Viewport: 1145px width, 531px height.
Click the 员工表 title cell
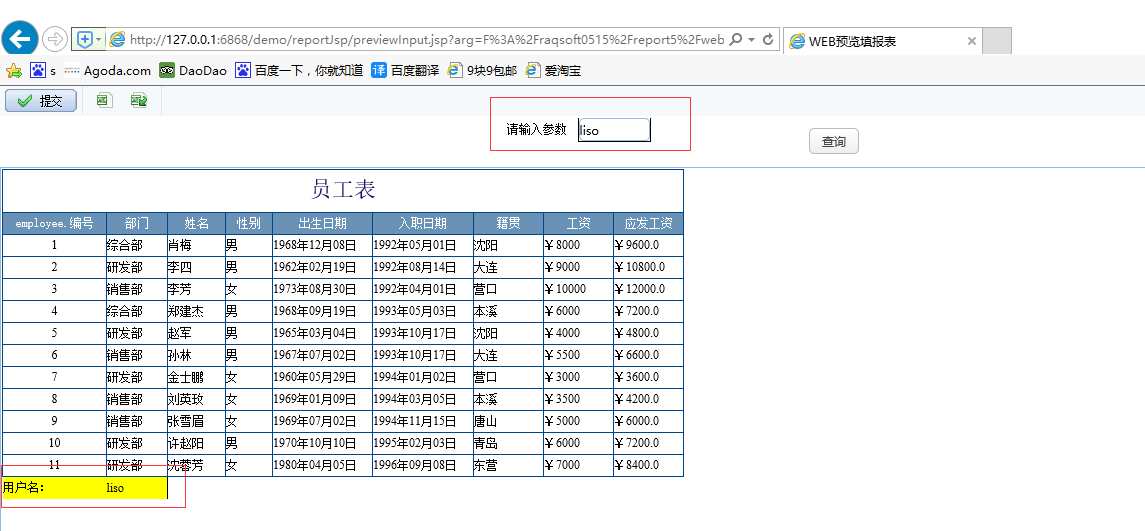click(x=342, y=191)
